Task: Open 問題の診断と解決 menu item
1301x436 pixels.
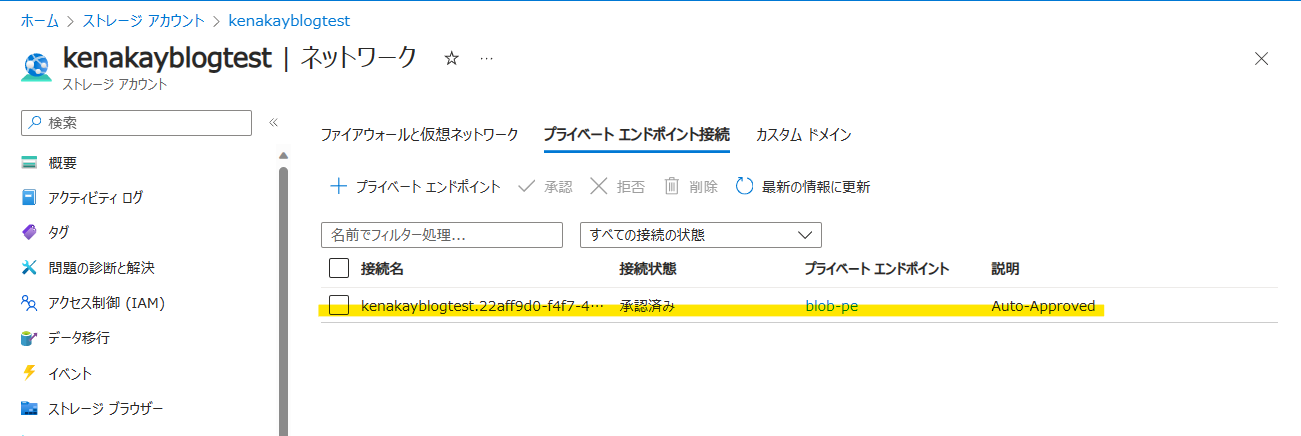Action: pyautogui.click(x=101, y=268)
